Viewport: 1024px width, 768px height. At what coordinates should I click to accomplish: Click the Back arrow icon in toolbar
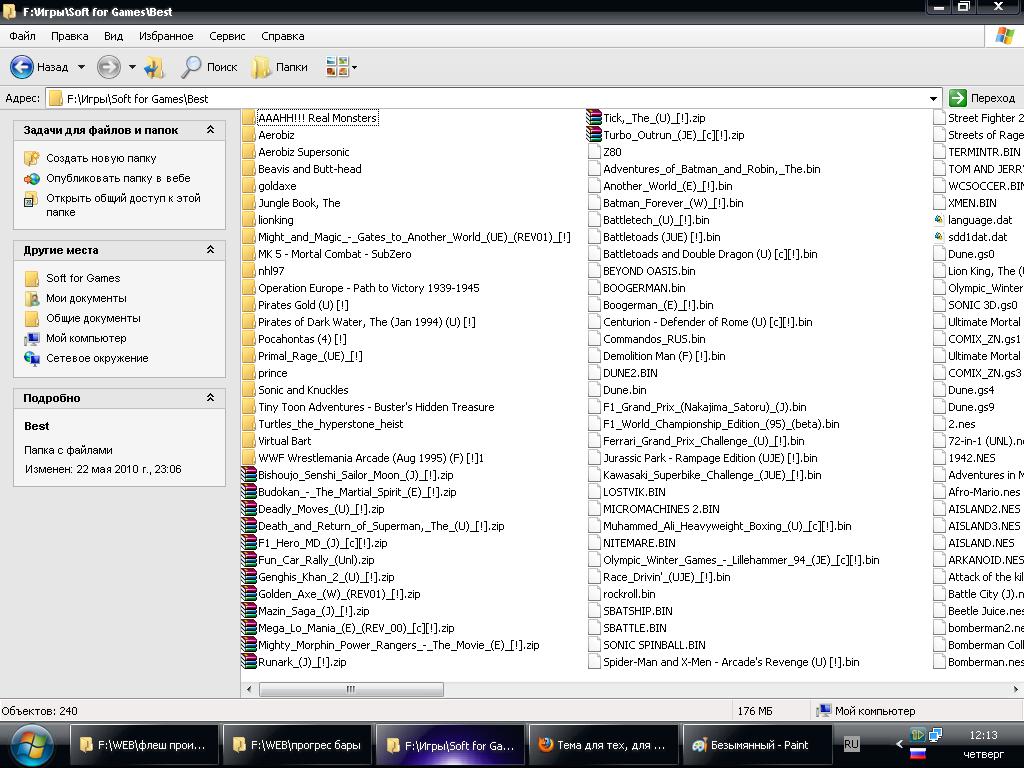click(x=22, y=67)
